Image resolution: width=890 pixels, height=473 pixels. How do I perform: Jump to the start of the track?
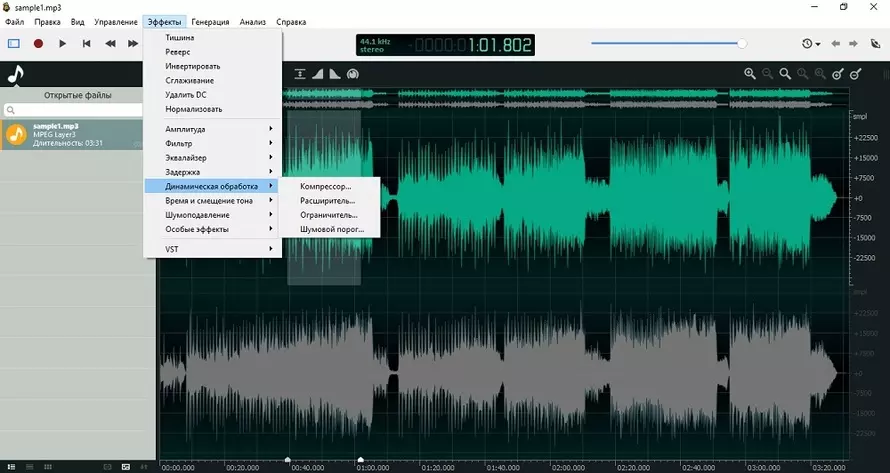(x=86, y=43)
